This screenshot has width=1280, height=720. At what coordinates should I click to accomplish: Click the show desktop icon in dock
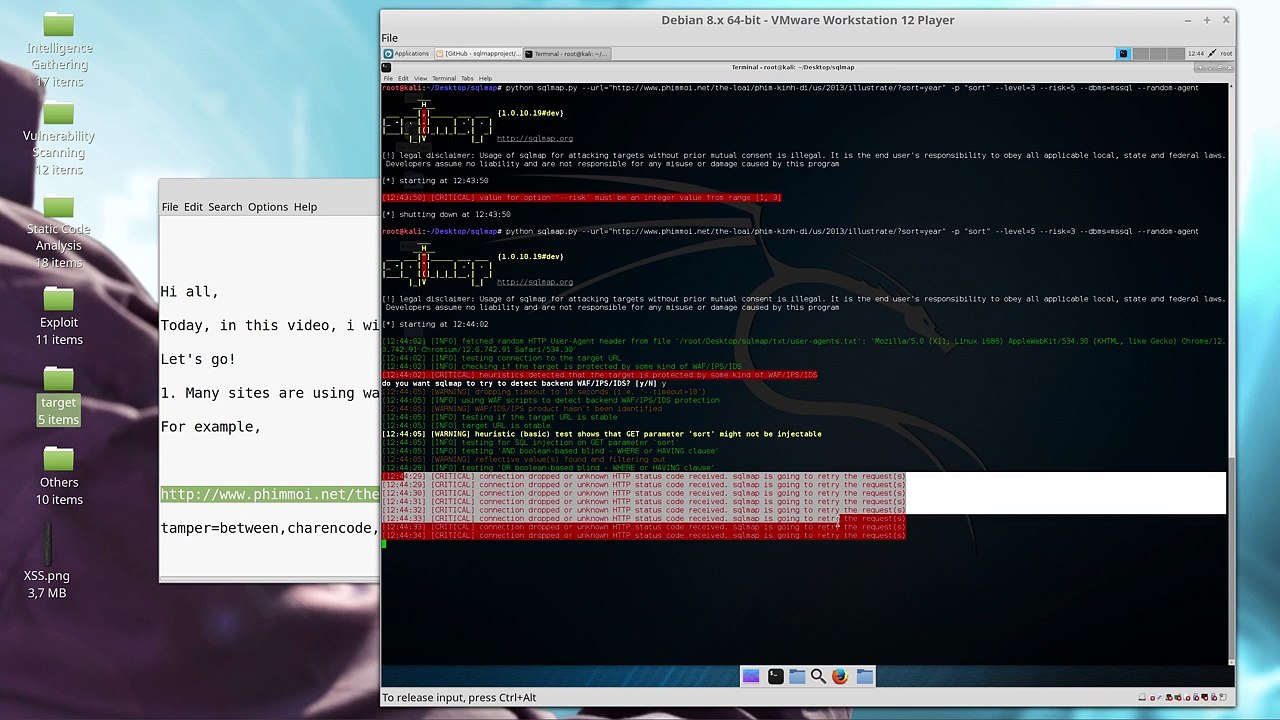click(751, 677)
